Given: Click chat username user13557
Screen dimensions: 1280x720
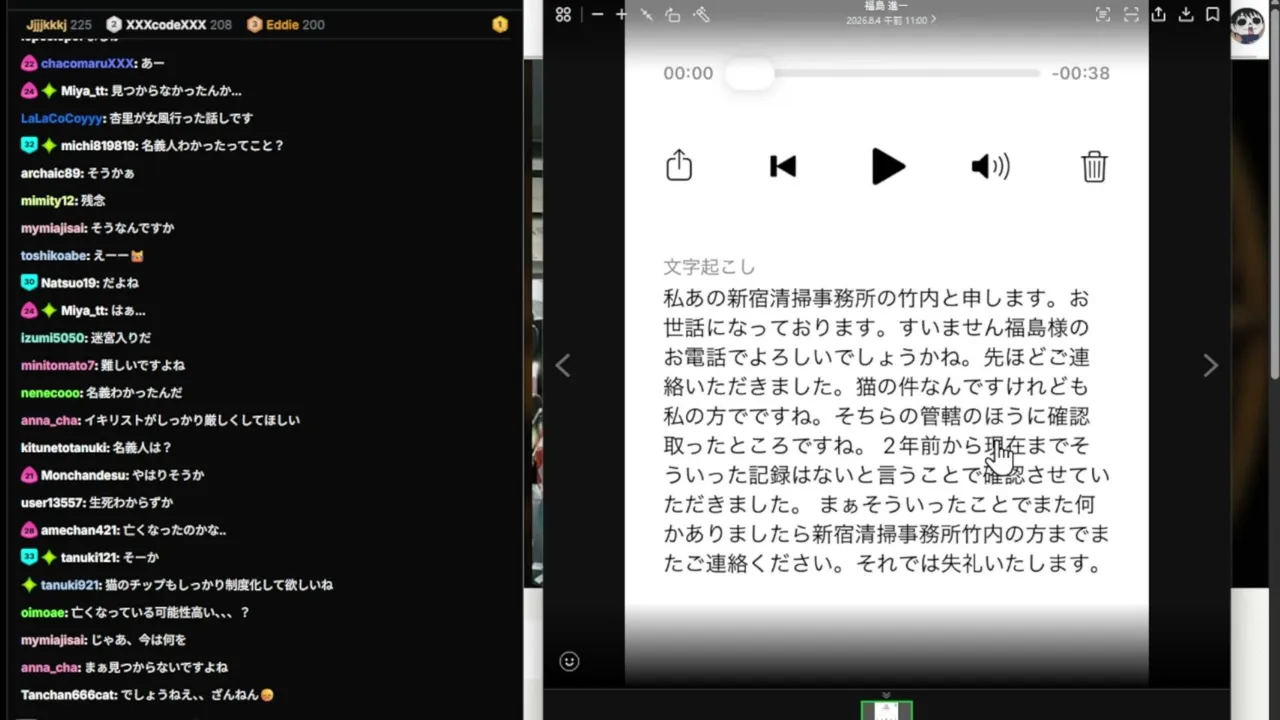Looking at the screenshot, I should click(51, 503).
